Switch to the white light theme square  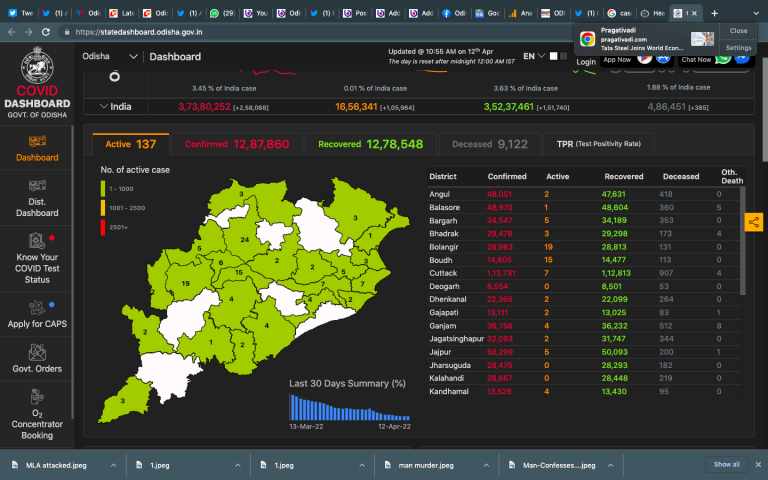552,56
